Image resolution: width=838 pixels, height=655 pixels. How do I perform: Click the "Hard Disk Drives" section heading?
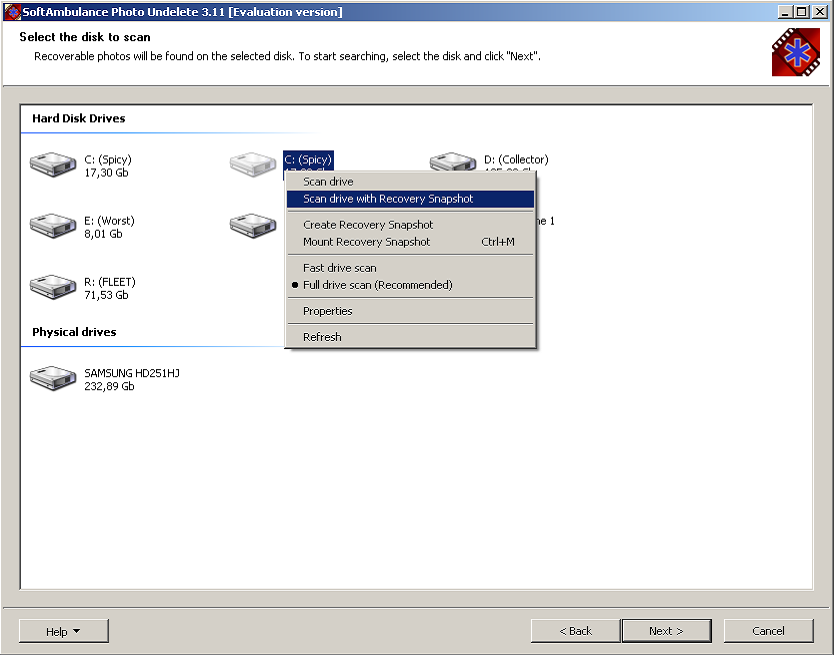pos(79,118)
